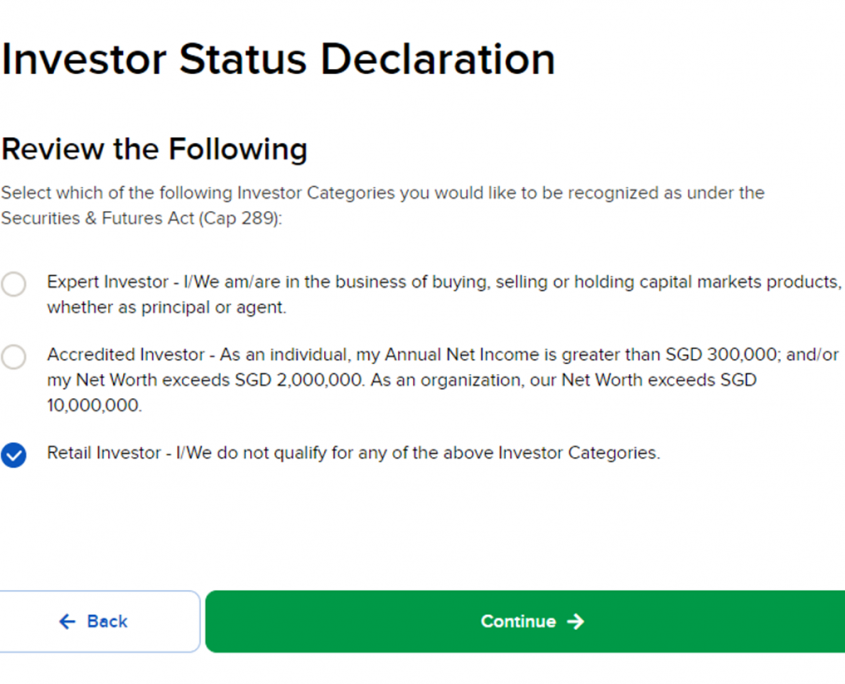
Task: Click the 10,000,000 organization net worth line
Action: tap(94, 406)
